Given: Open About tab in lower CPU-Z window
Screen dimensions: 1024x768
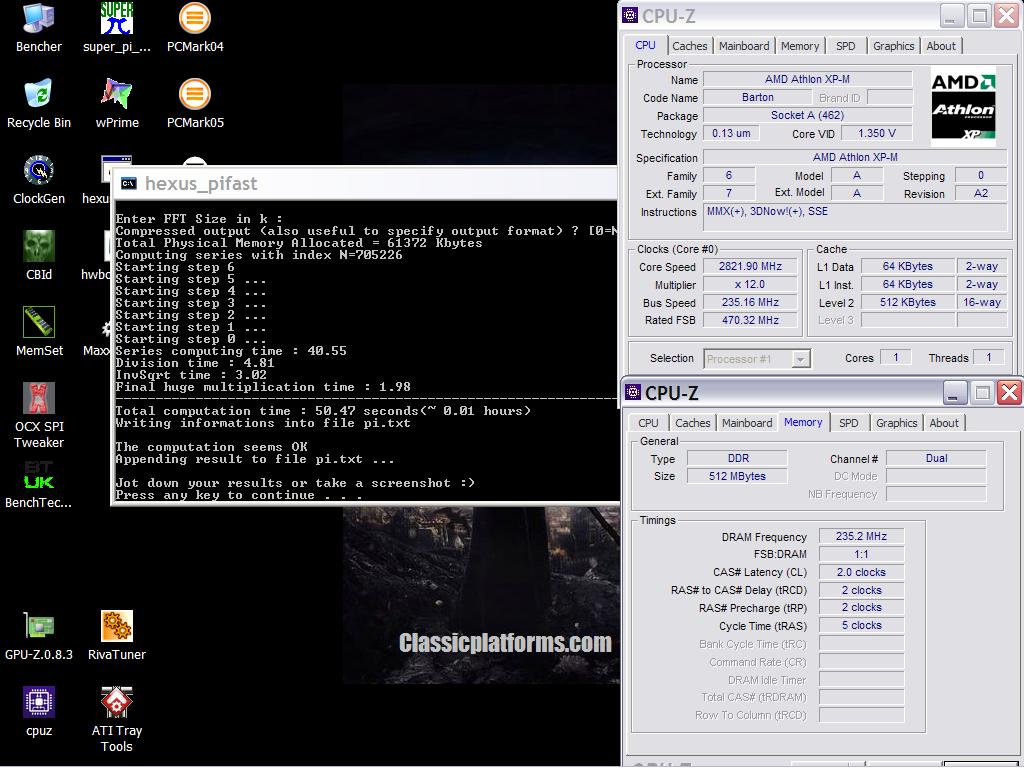Looking at the screenshot, I should [944, 423].
